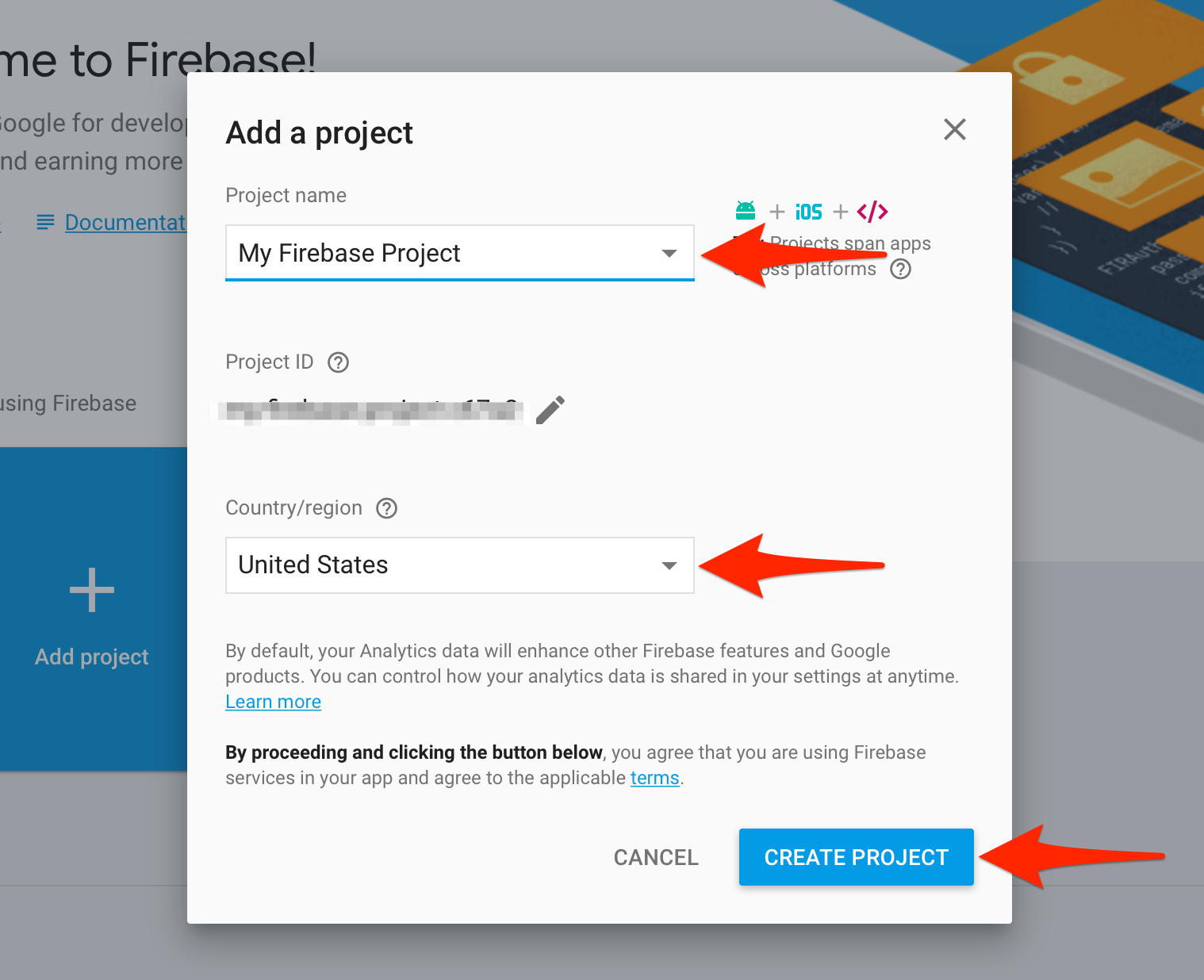Open the Learn more analytics link
Viewport: 1204px width, 980px height.
pyautogui.click(x=273, y=702)
